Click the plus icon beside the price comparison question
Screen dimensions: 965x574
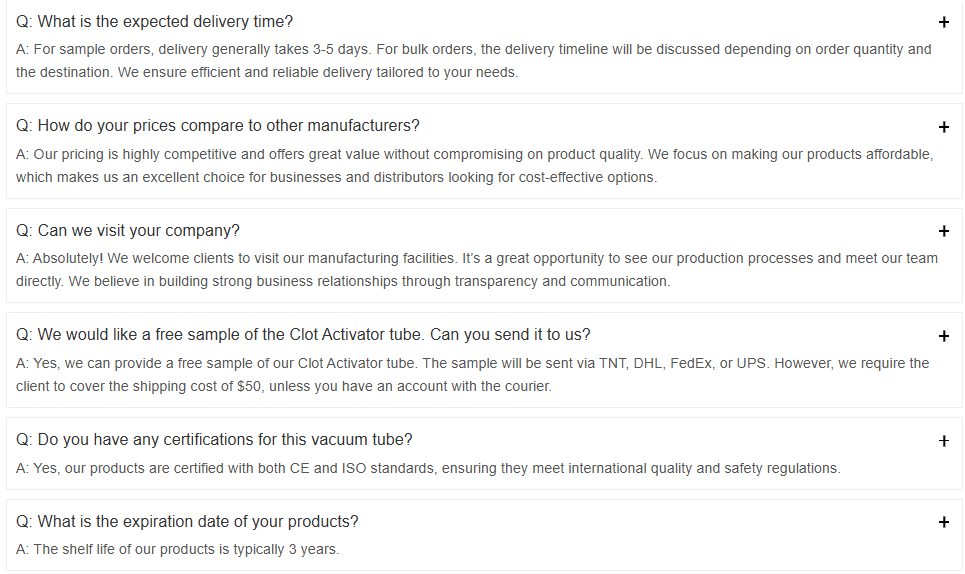(x=943, y=127)
